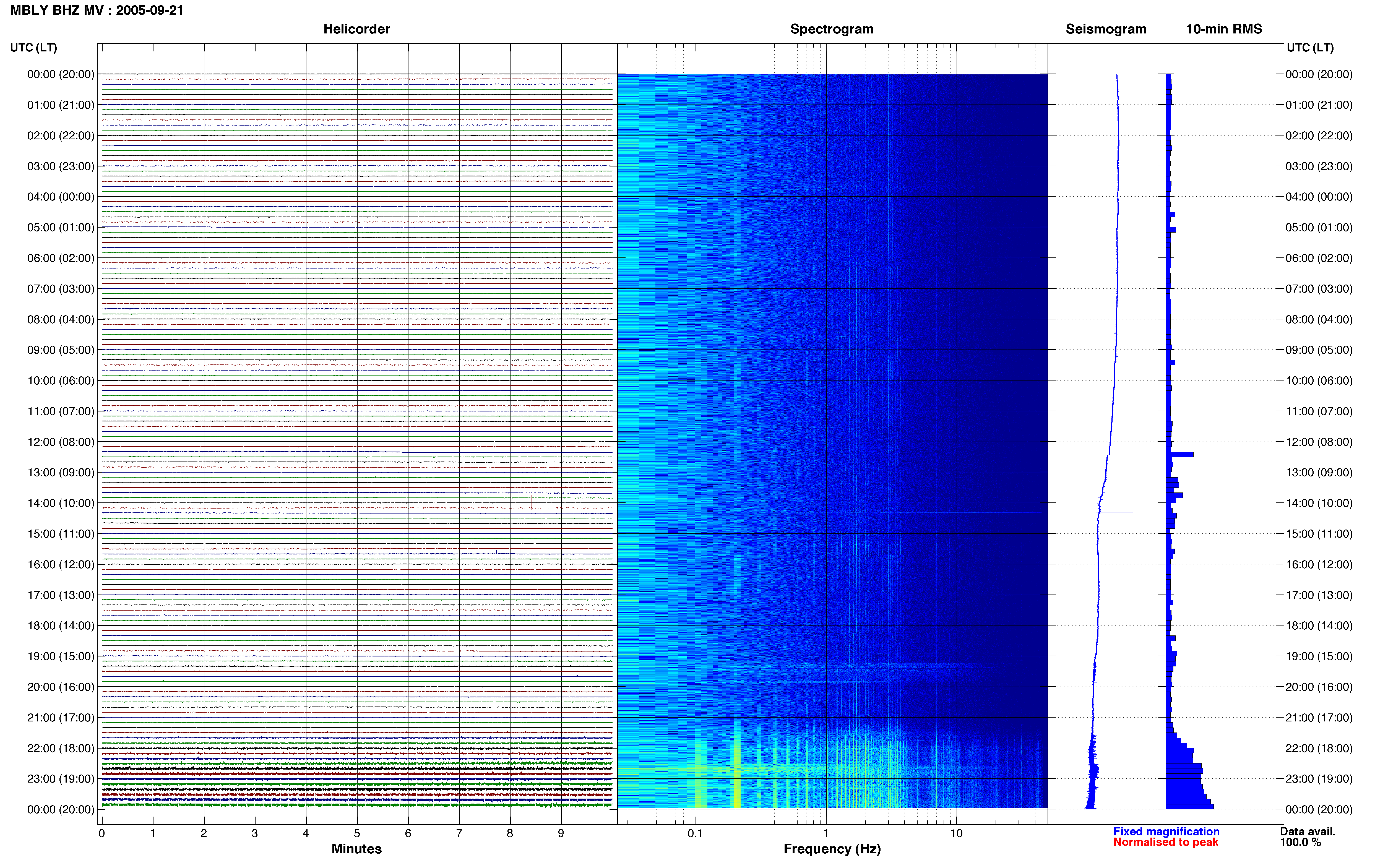Click the Data avail. 100.0 % text
1388x868 pixels.
(1307, 837)
